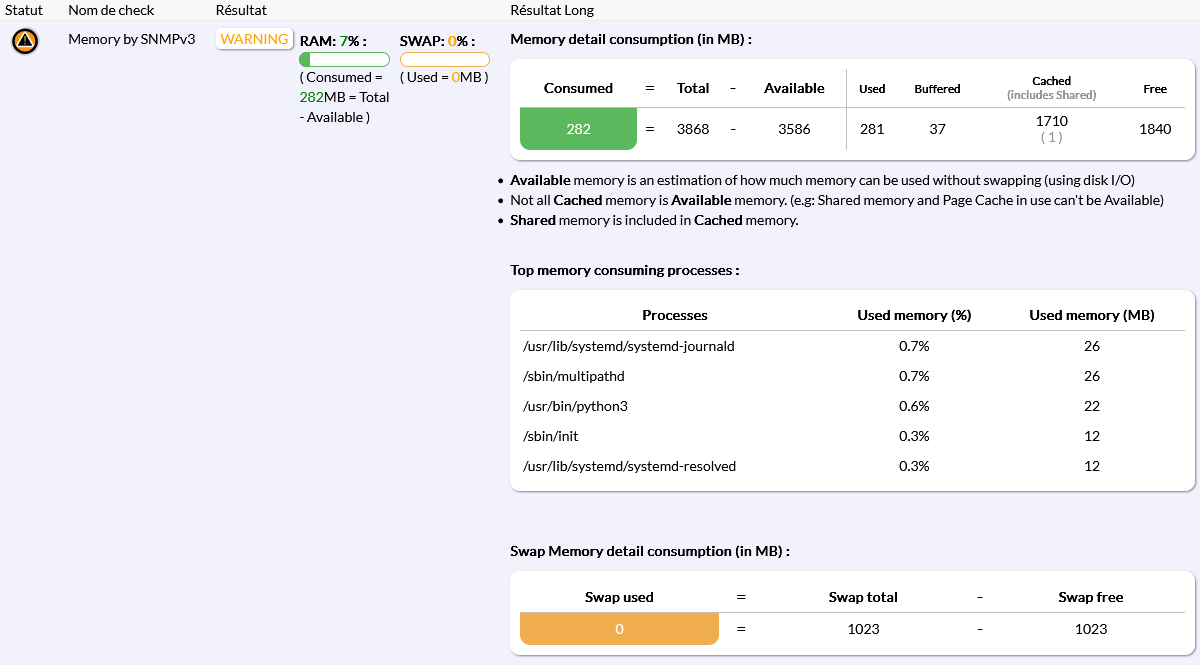
Task: Select the systemd-journald process row
Action: point(629,346)
